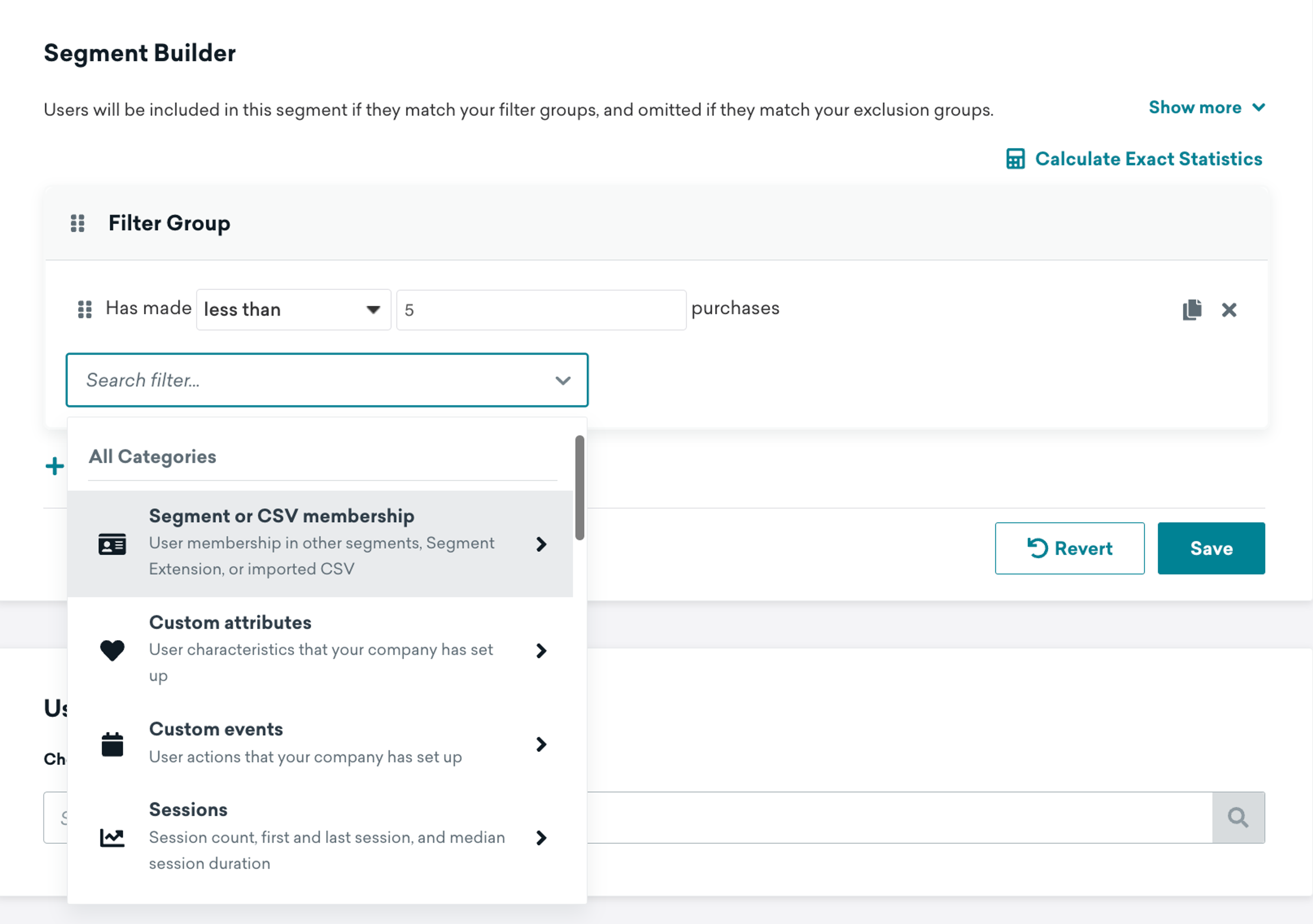The height and width of the screenshot is (924, 1313).
Task: Expand Custom events category arrow
Action: [x=541, y=744]
